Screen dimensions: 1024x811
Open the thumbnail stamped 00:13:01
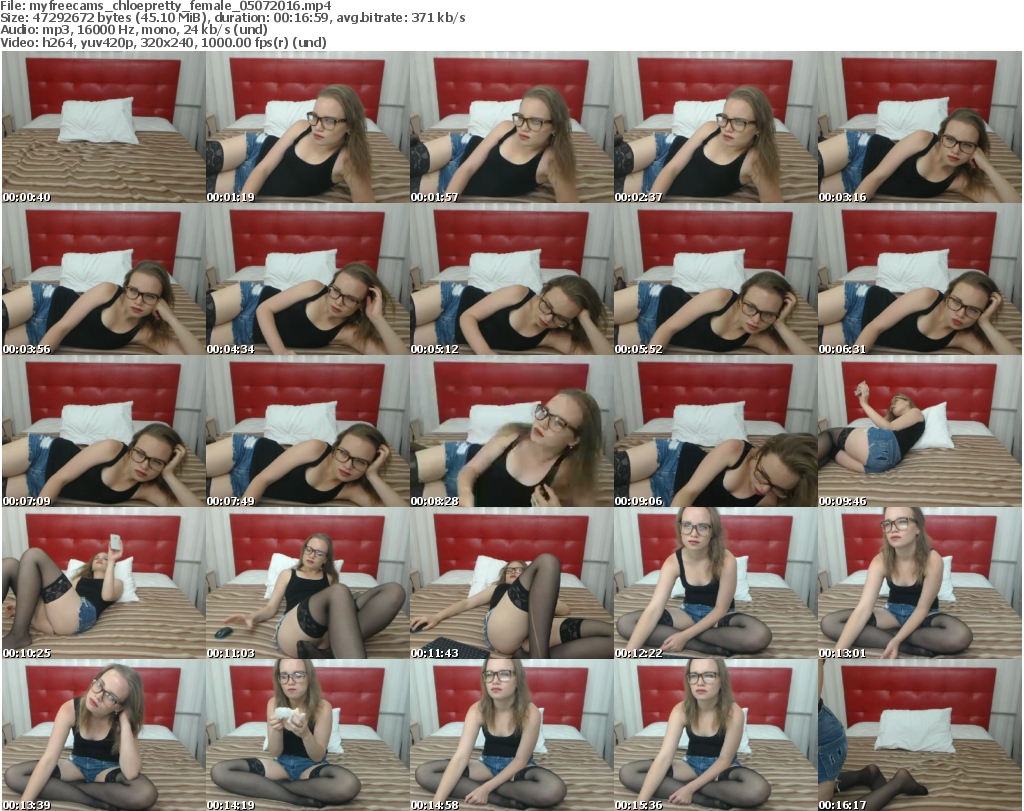point(919,584)
